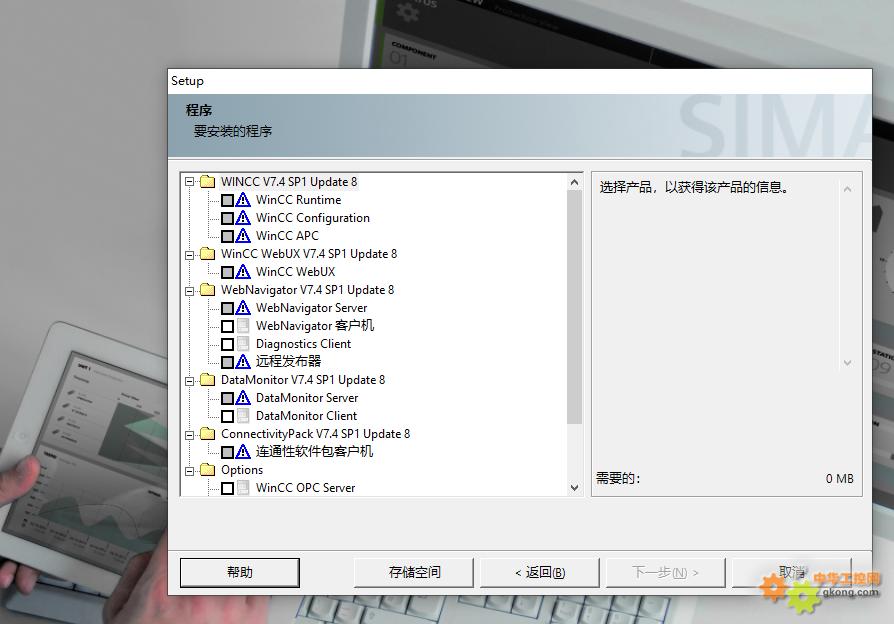Image resolution: width=894 pixels, height=624 pixels.
Task: Enable the Diagnostics Client checkbox
Action: [227, 345]
